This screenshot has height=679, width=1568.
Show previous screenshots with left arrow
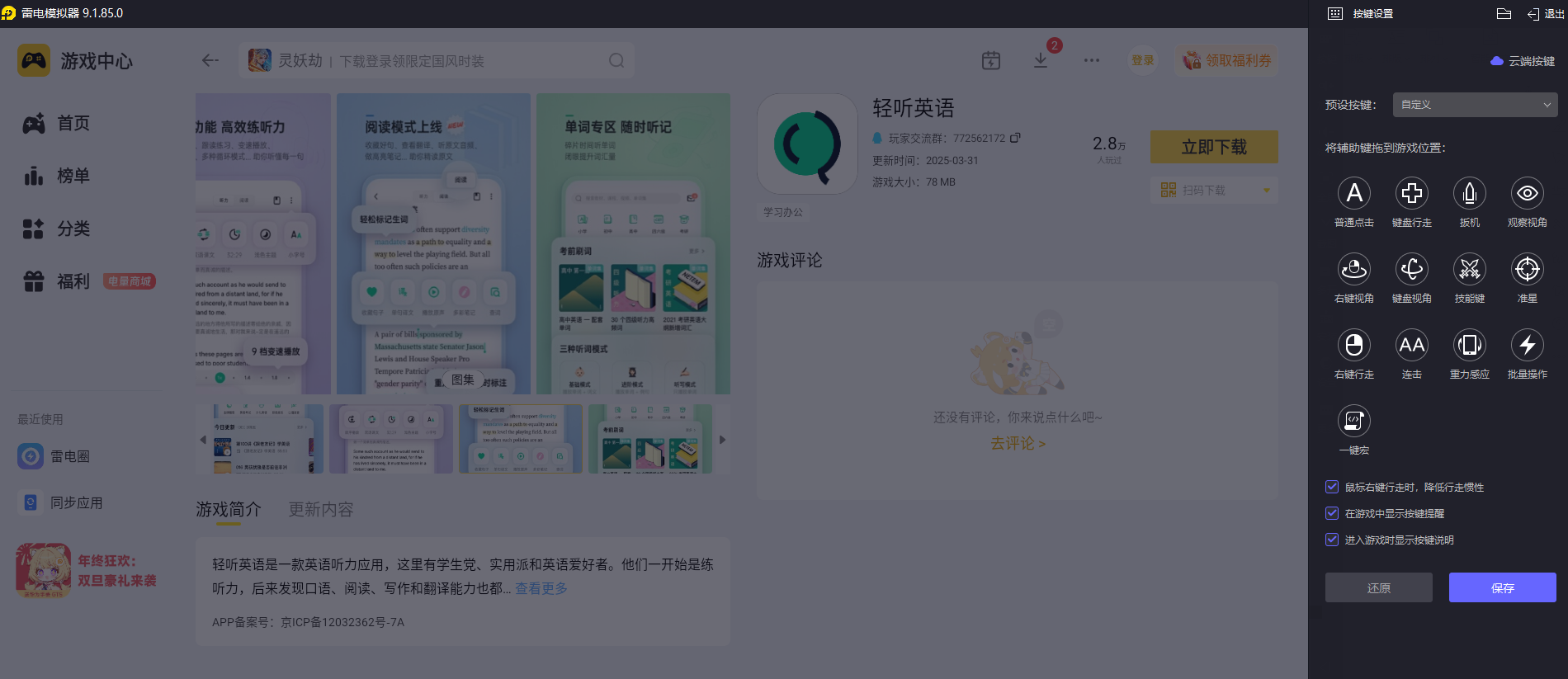tap(203, 440)
